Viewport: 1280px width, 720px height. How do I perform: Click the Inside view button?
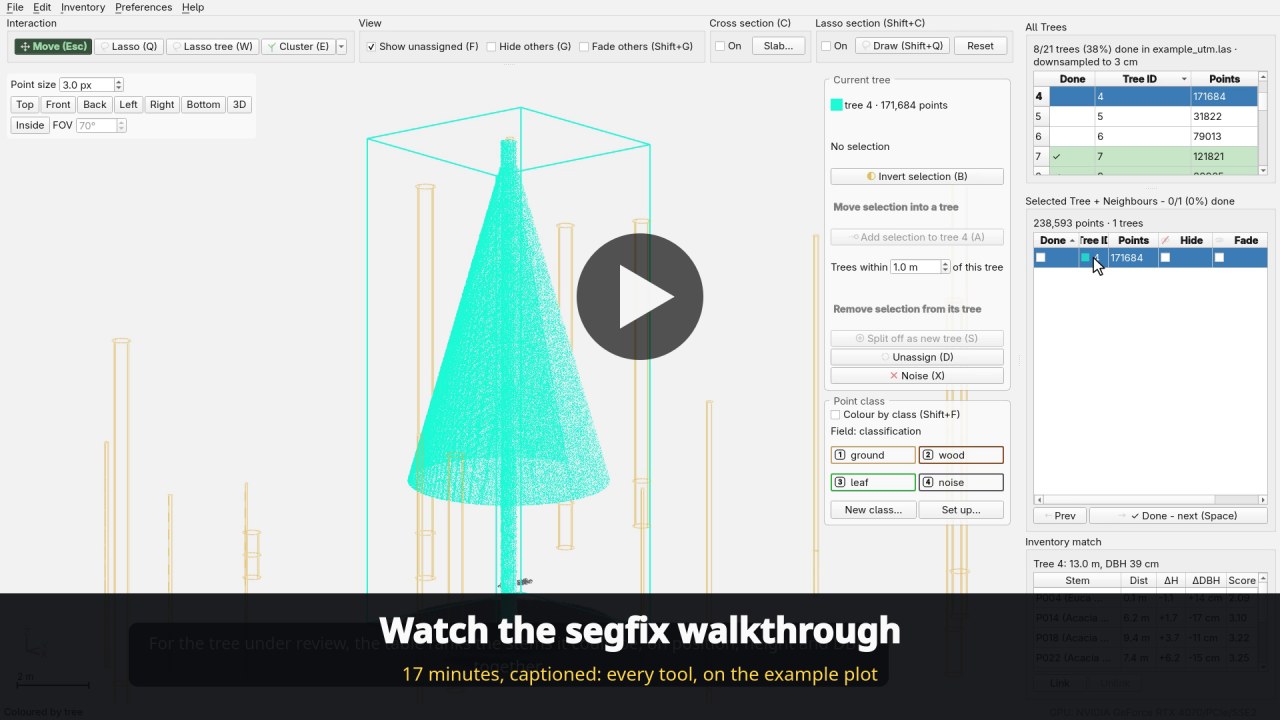click(x=30, y=125)
